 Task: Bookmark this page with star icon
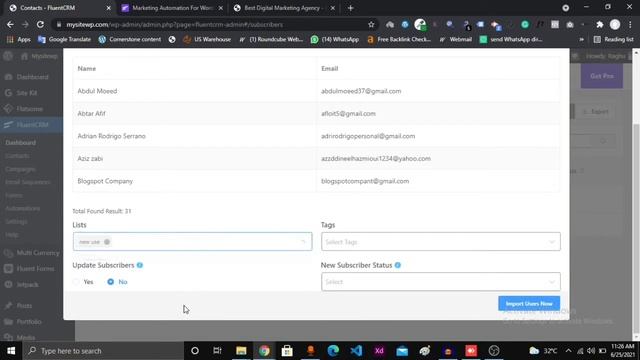pos(371,24)
